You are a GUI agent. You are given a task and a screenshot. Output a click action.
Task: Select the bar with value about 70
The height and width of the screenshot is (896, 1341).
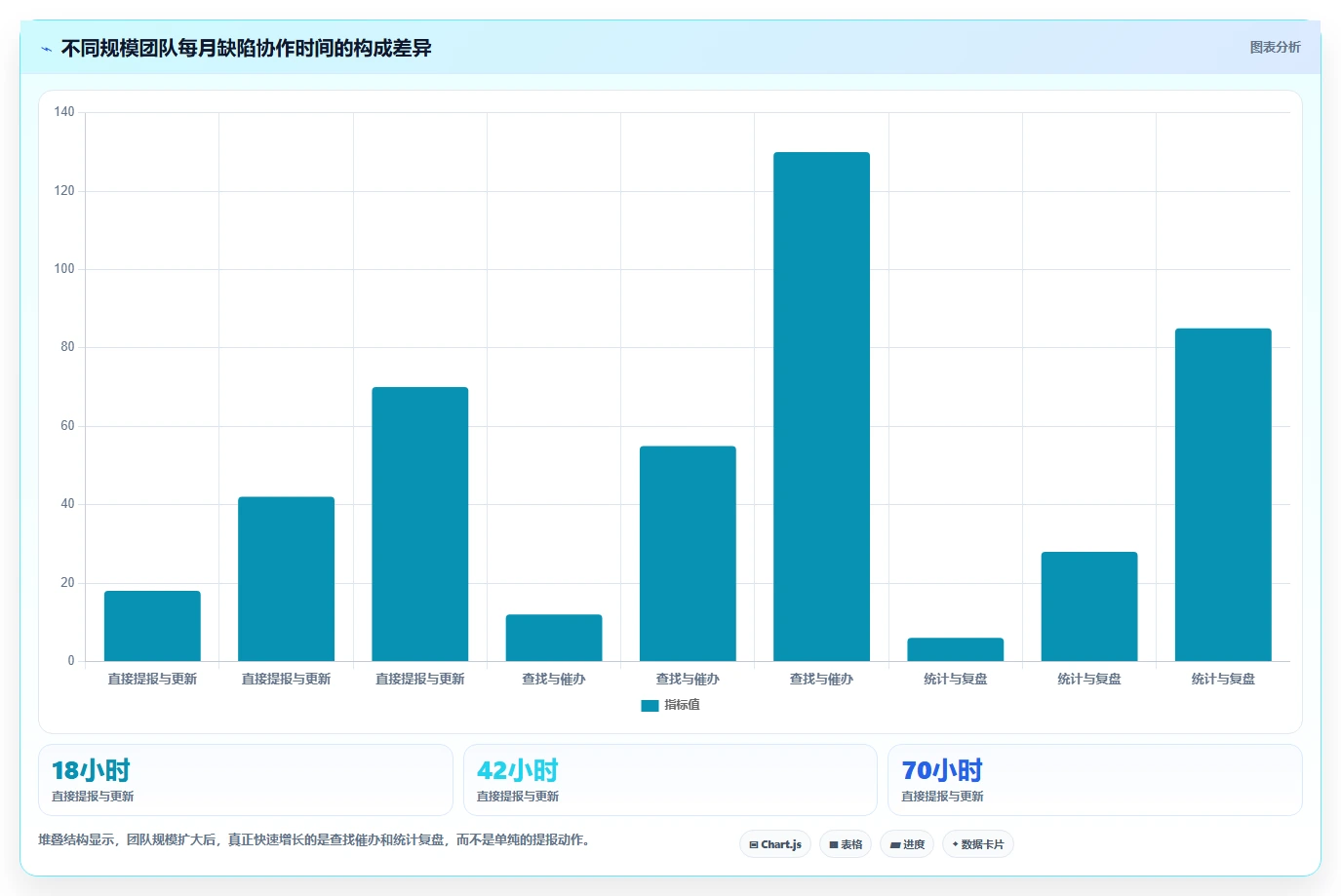click(x=419, y=525)
